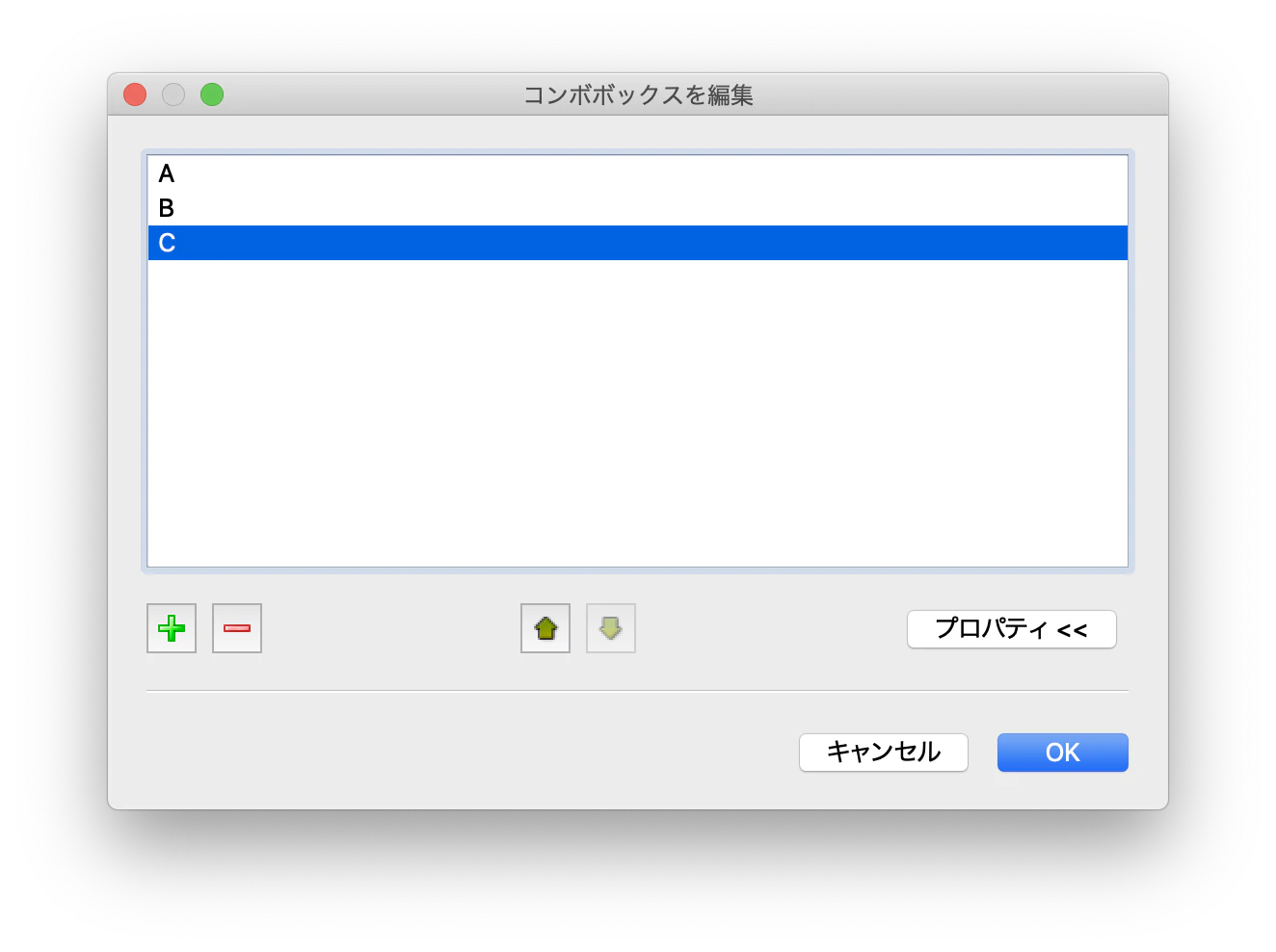Select list item A

[x=638, y=173]
